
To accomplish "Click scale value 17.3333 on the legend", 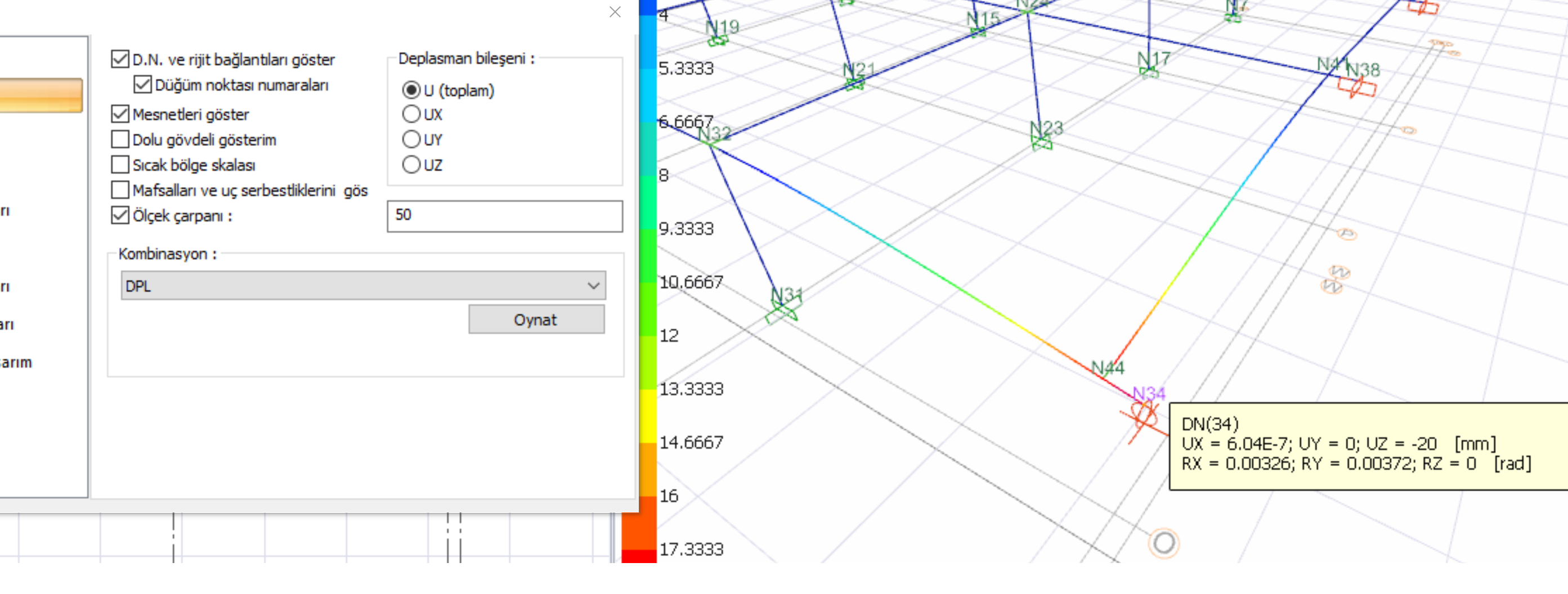I will [x=692, y=549].
